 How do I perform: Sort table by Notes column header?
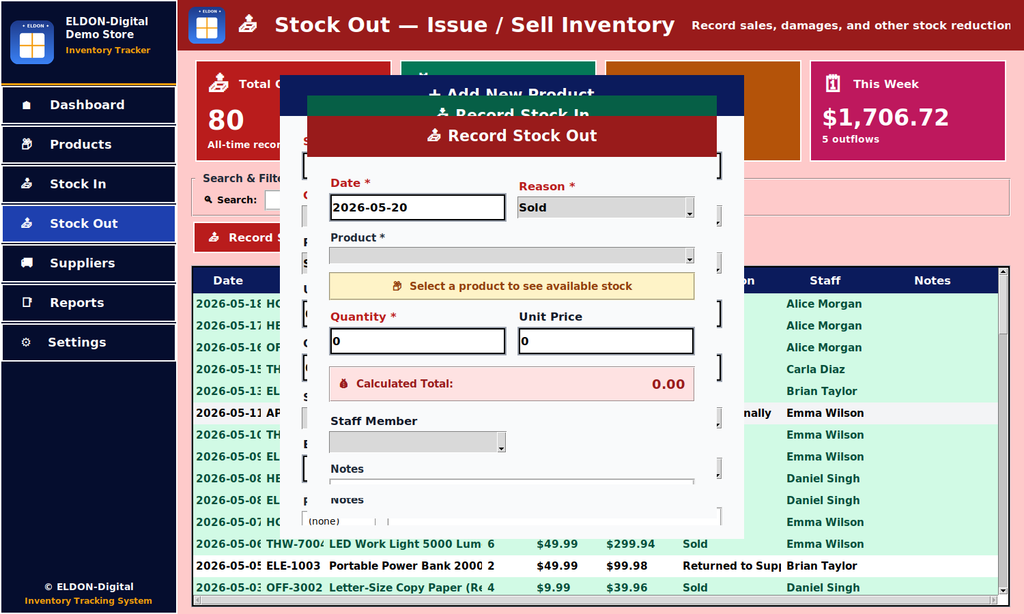tap(932, 280)
